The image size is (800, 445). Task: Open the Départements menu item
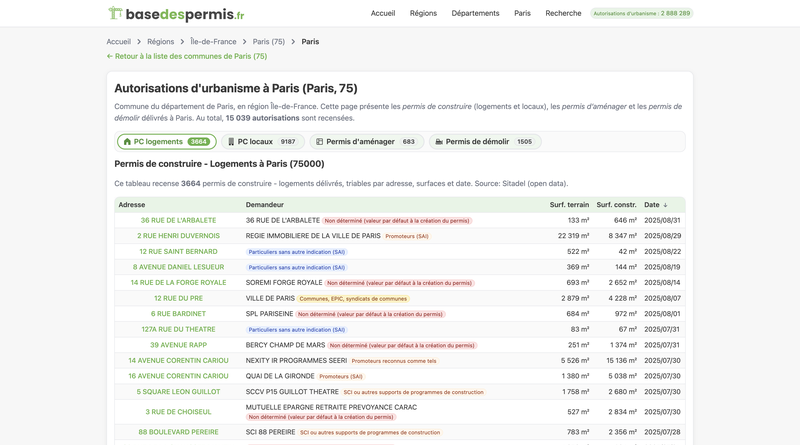475,14
